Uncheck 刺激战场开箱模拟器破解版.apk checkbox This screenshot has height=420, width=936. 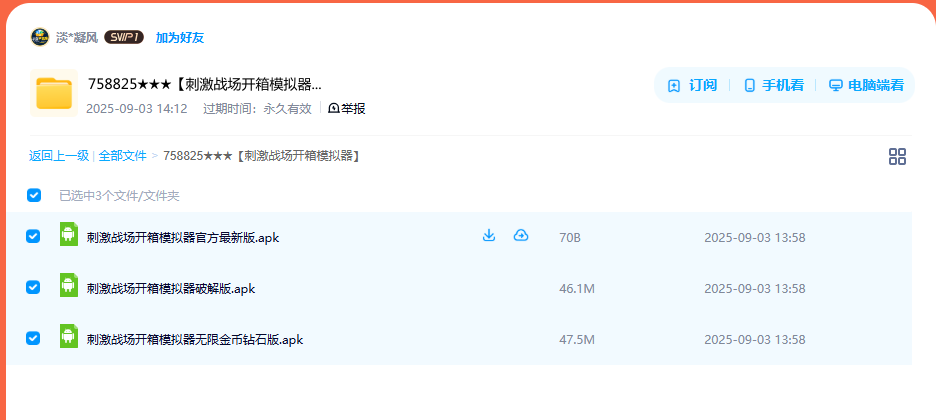coord(33,288)
